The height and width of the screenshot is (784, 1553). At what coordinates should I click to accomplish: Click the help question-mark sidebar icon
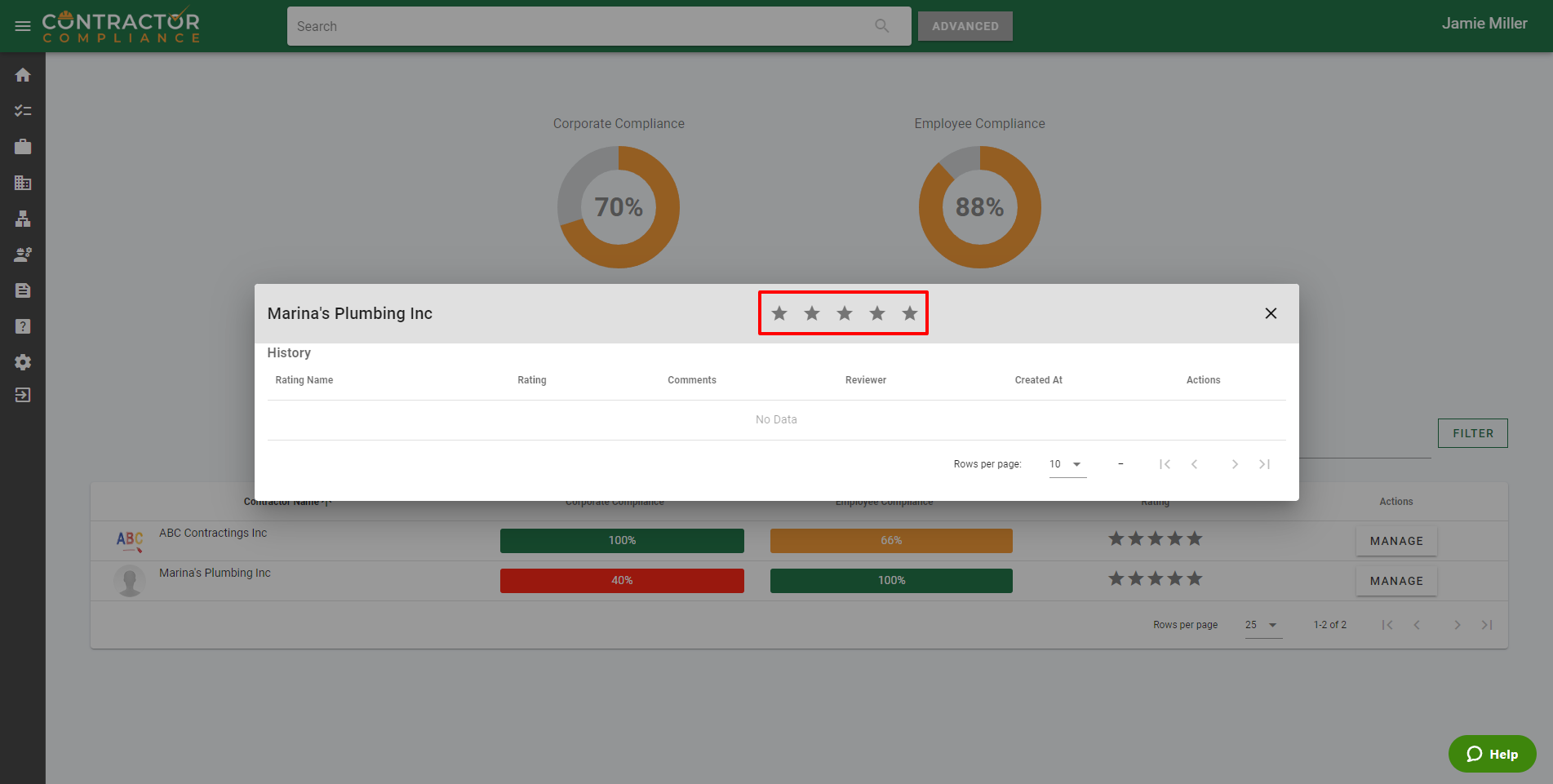pyautogui.click(x=23, y=326)
